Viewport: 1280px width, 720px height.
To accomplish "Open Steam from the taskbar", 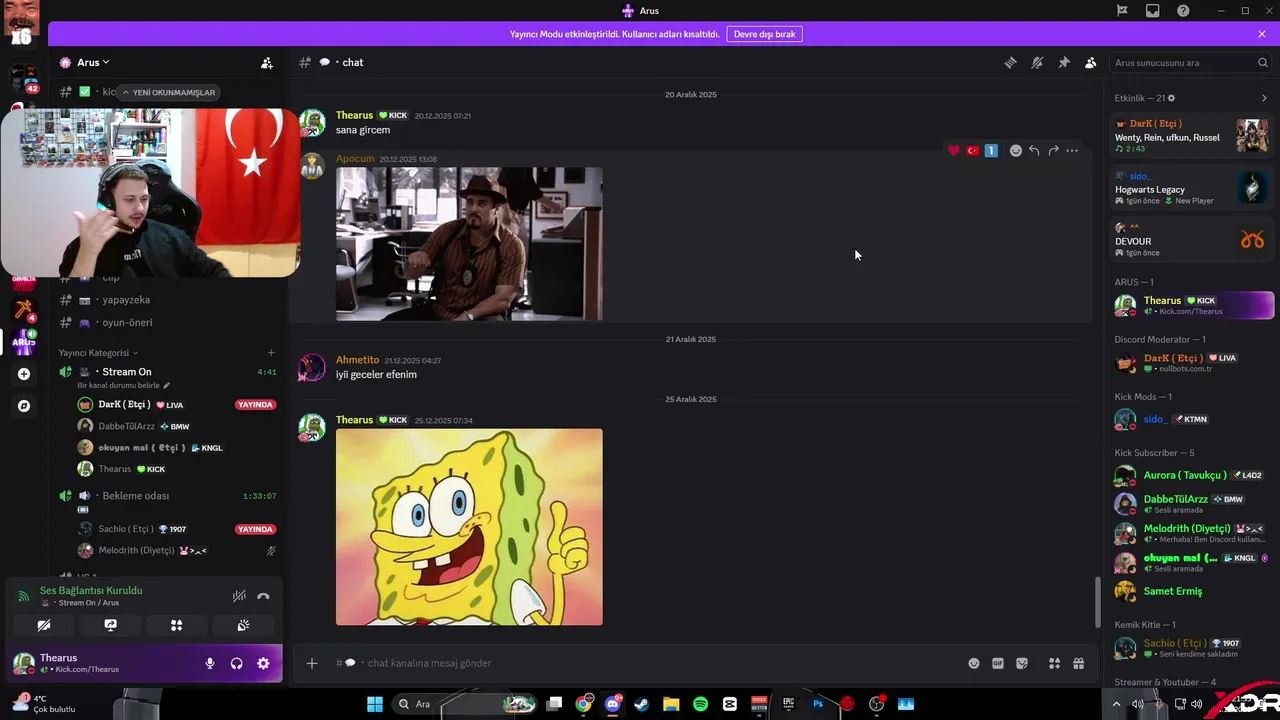I will tap(641, 704).
